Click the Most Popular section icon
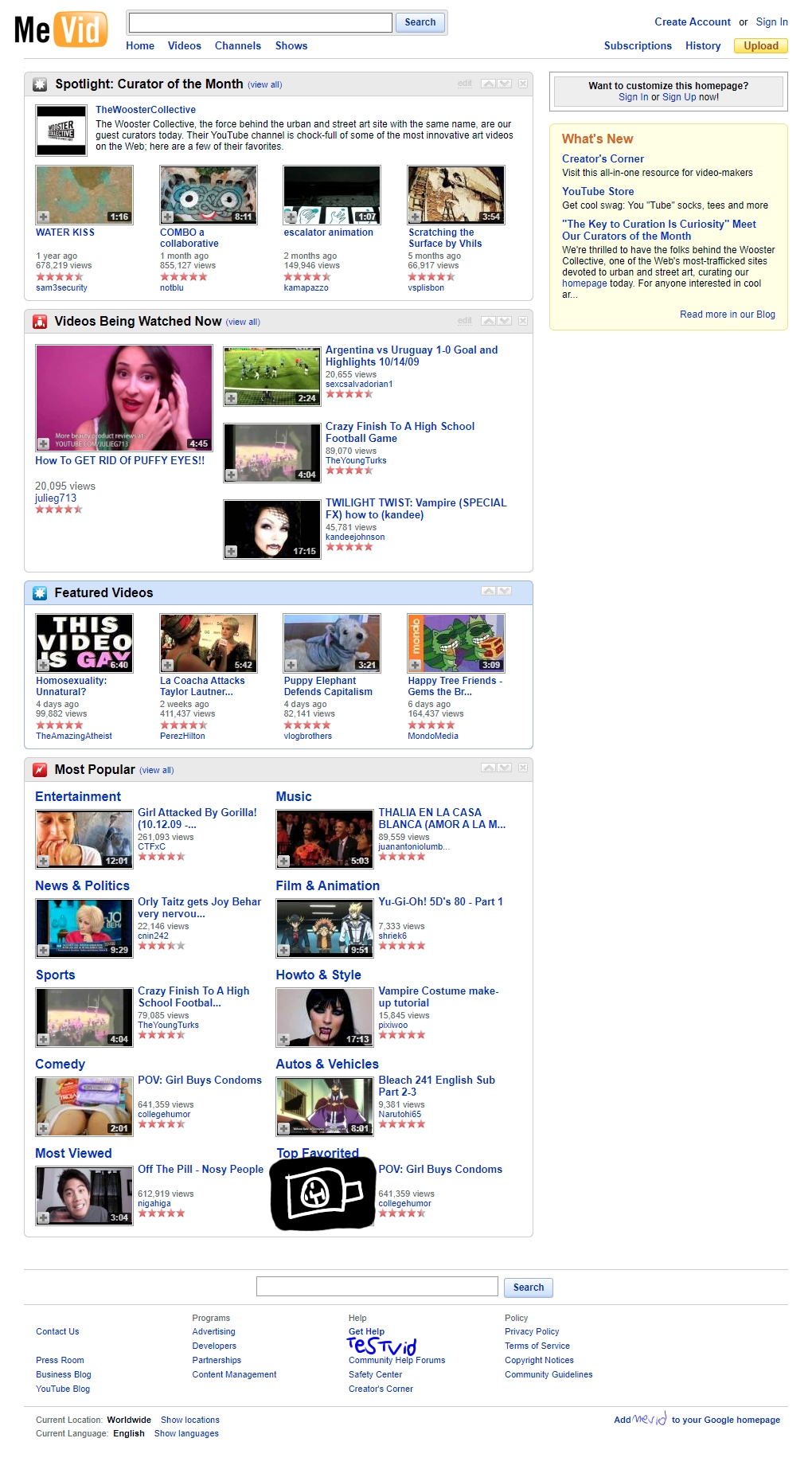Viewport: 812px width, 1481px height. point(40,770)
